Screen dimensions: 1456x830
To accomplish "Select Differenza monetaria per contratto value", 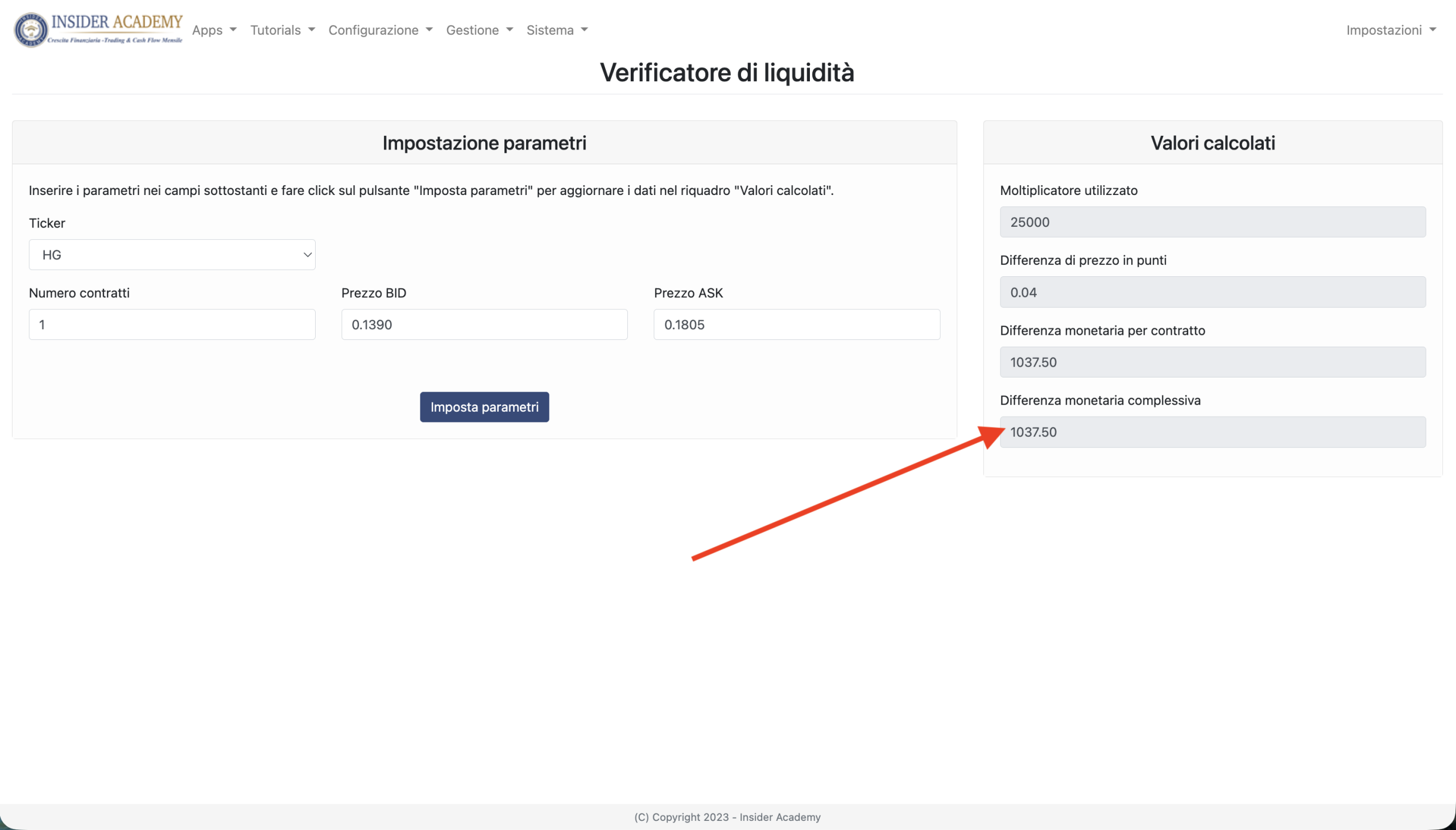I will pos(1213,362).
